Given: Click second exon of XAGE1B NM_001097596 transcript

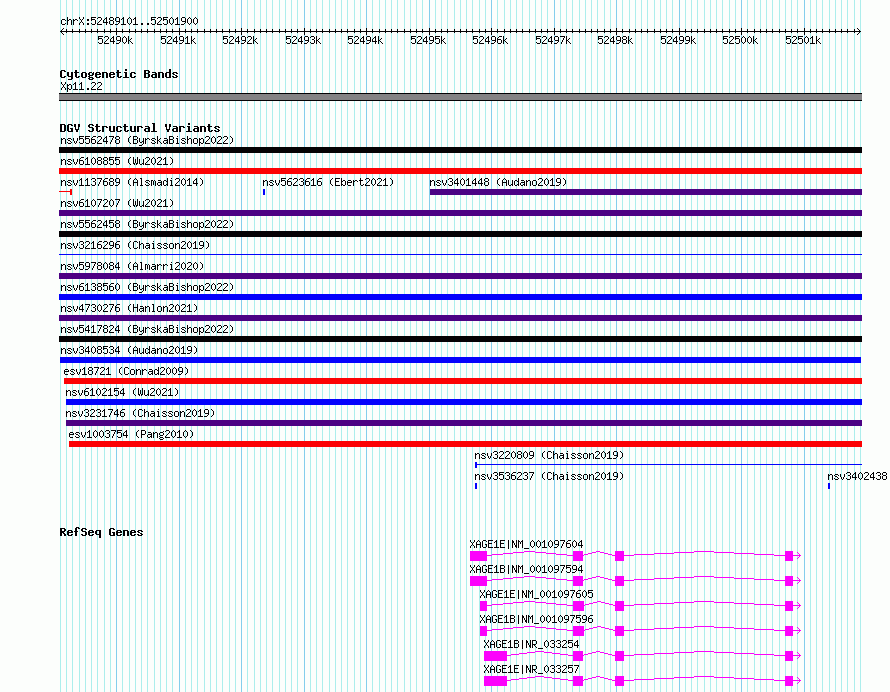Looking at the screenshot, I should coord(578,631).
